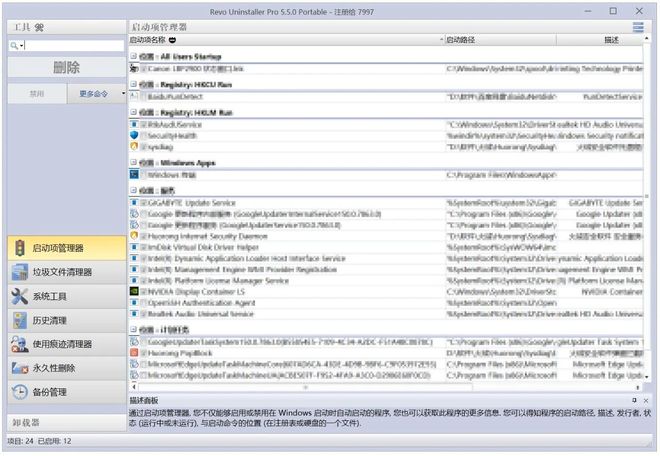Click the RtkAudUService entry icon
This screenshot has height=456, width=660.
134,124
